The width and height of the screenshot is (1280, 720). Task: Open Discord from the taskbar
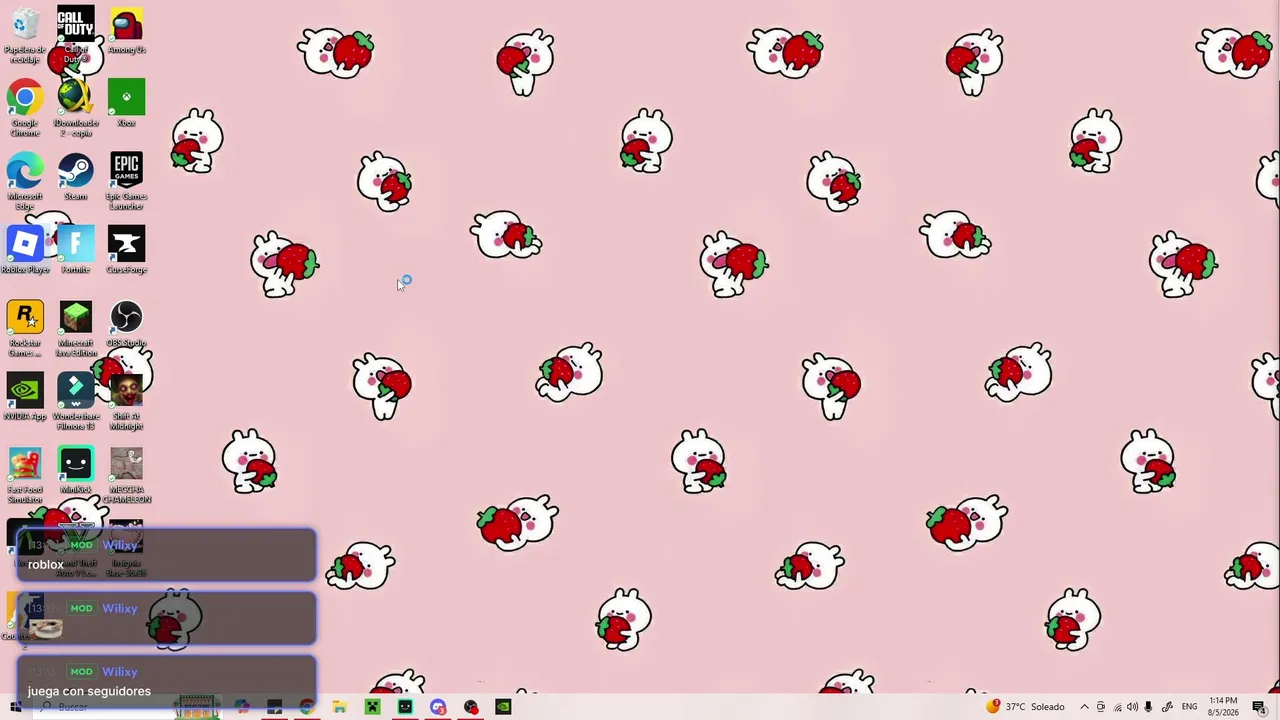tap(438, 707)
